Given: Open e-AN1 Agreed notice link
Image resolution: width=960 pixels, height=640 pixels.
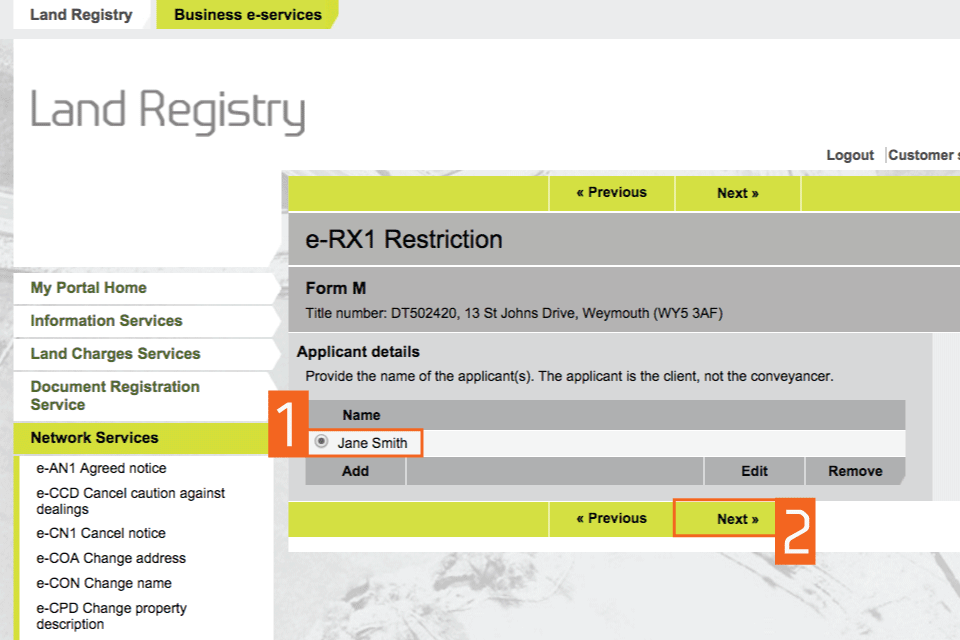Looking at the screenshot, I should click(101, 468).
